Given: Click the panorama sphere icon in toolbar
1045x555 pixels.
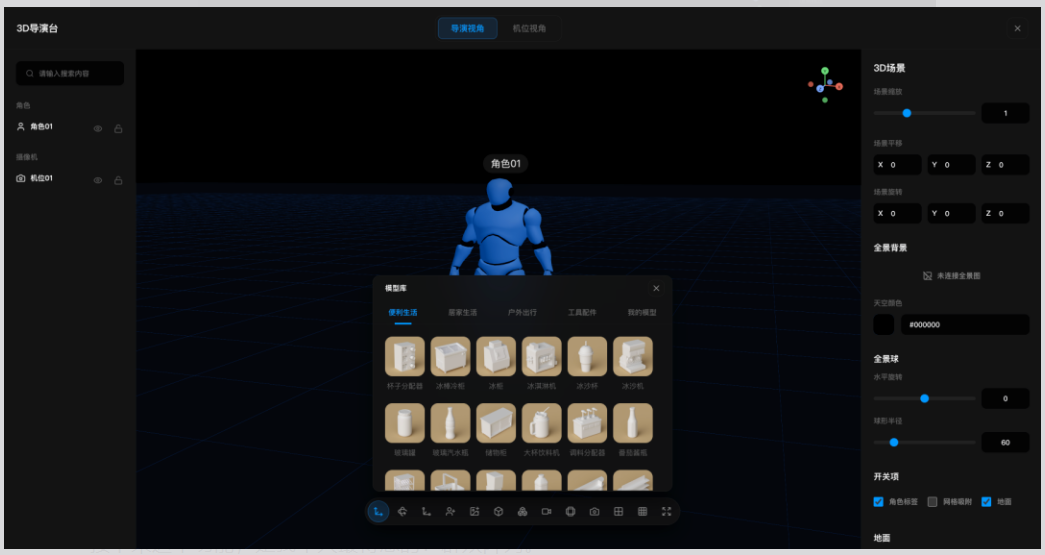Looking at the screenshot, I should pos(570,512).
